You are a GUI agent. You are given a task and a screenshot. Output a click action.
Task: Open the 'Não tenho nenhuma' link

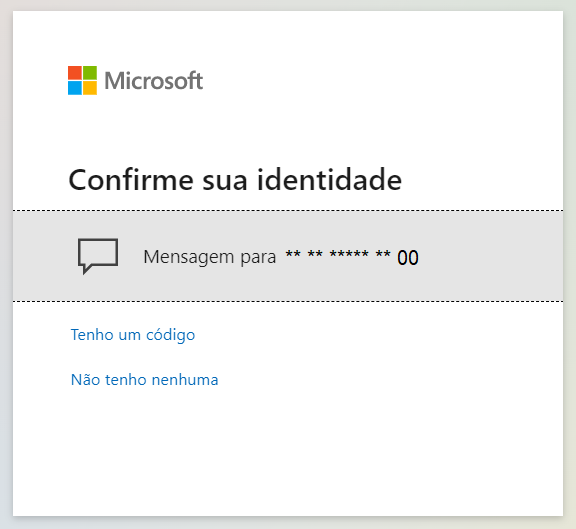[144, 379]
